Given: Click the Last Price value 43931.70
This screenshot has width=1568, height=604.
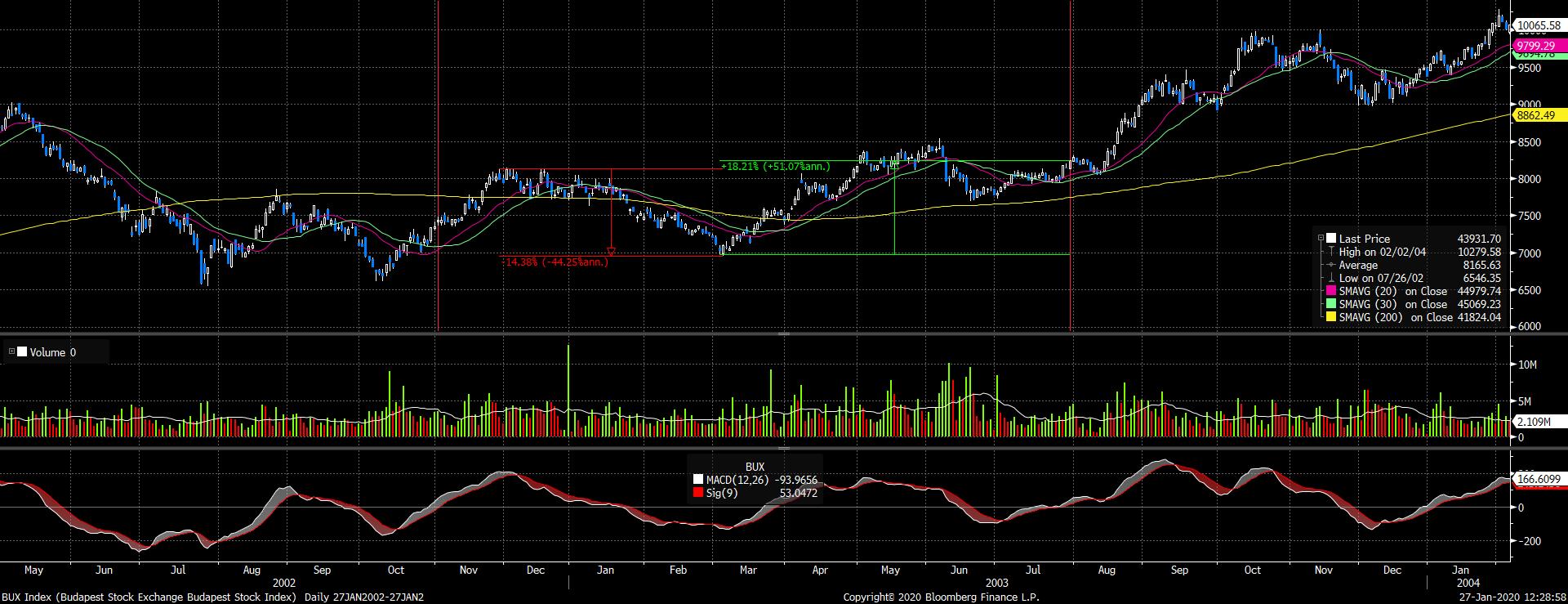Looking at the screenshot, I should [1479, 239].
